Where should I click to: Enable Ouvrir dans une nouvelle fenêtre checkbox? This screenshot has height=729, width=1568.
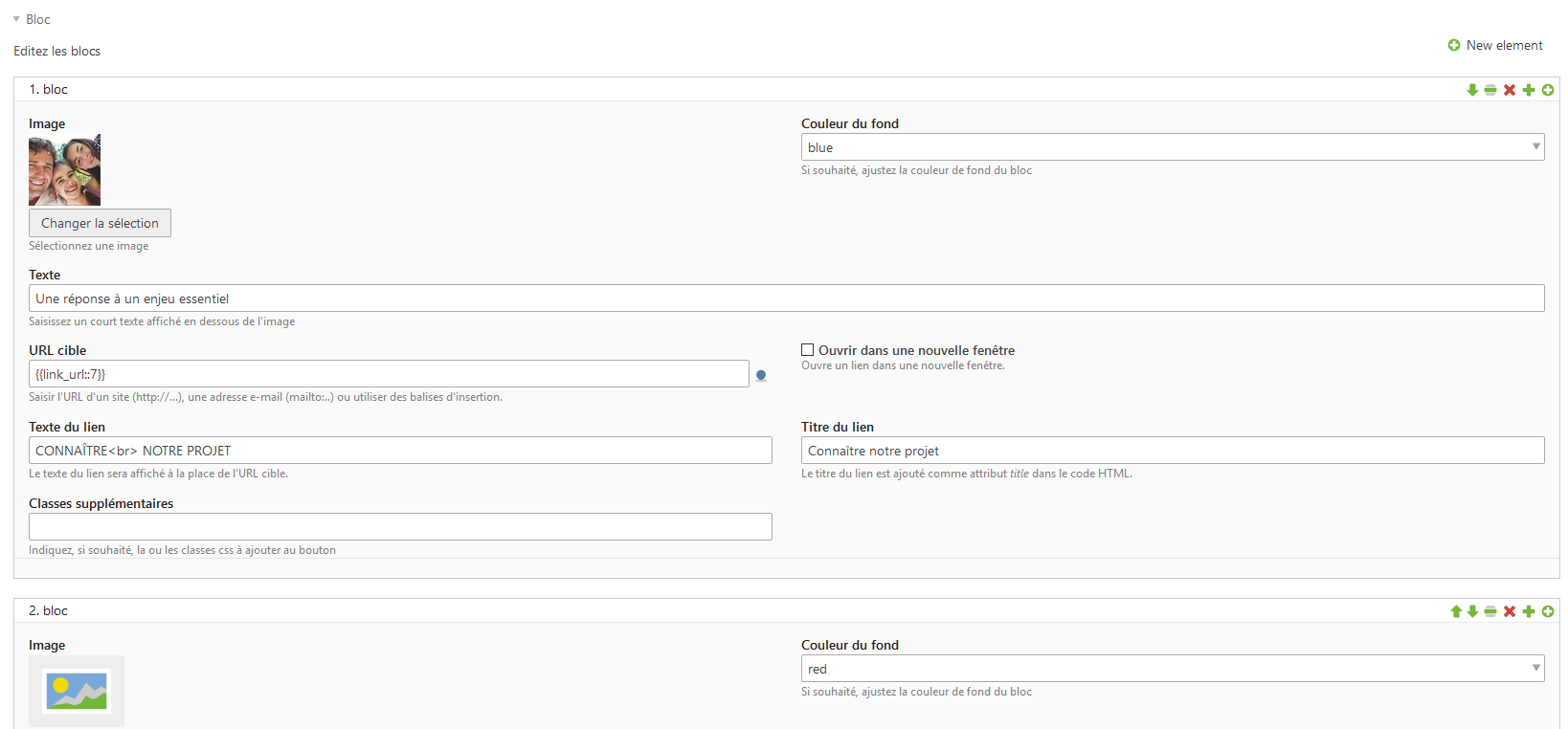point(808,350)
